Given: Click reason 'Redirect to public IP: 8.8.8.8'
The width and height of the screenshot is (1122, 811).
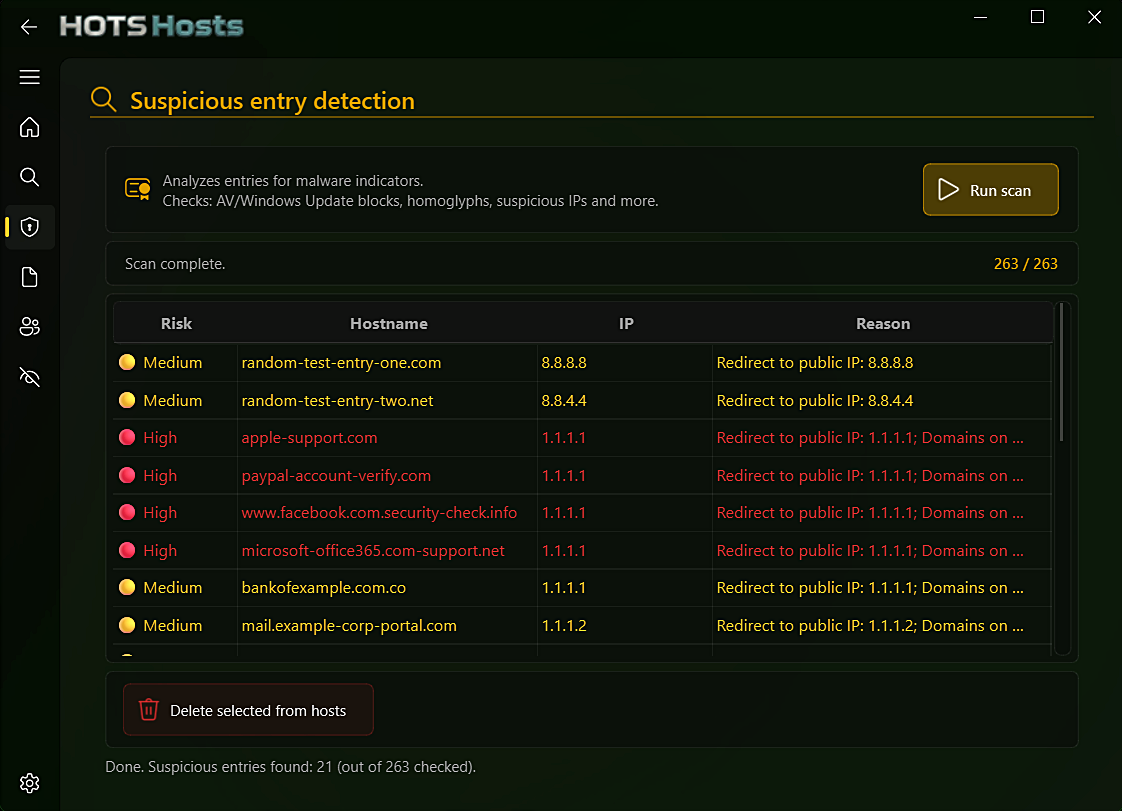Looking at the screenshot, I should coord(814,362).
